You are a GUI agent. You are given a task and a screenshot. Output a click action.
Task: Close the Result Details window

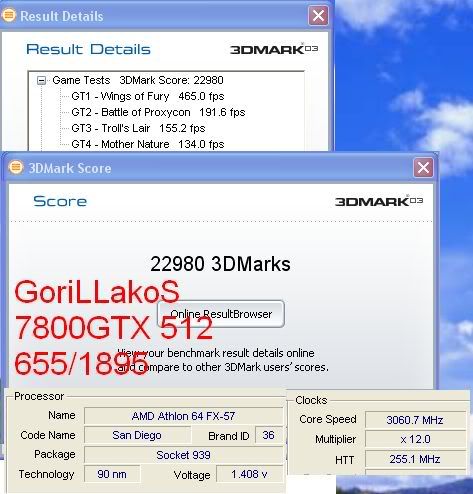[318, 16]
